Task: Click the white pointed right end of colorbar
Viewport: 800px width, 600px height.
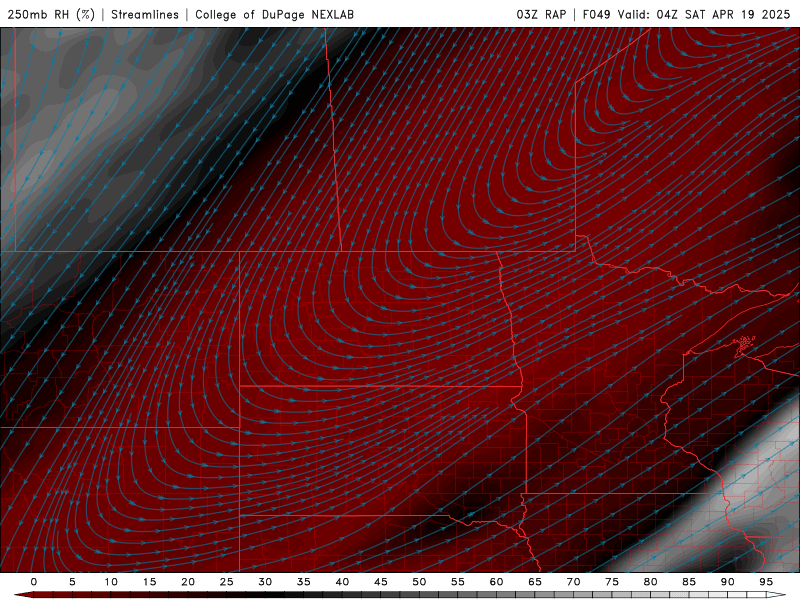Action: tap(776, 595)
